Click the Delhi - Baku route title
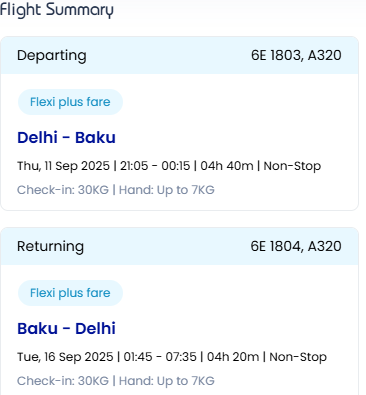The image size is (366, 395). pyautogui.click(x=66, y=137)
